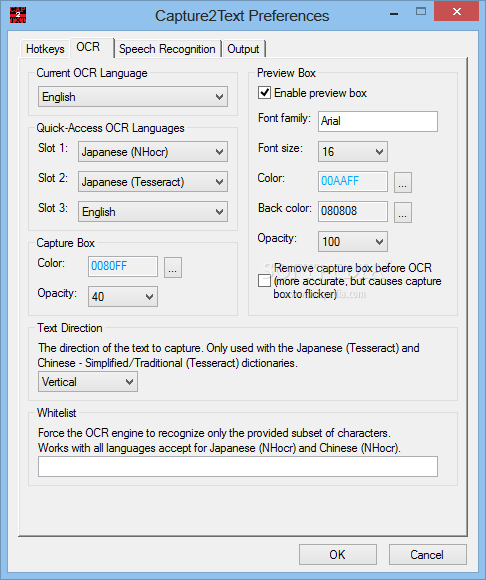Open Preview Box font size dropdown
The height and width of the screenshot is (580, 486).
353,151
